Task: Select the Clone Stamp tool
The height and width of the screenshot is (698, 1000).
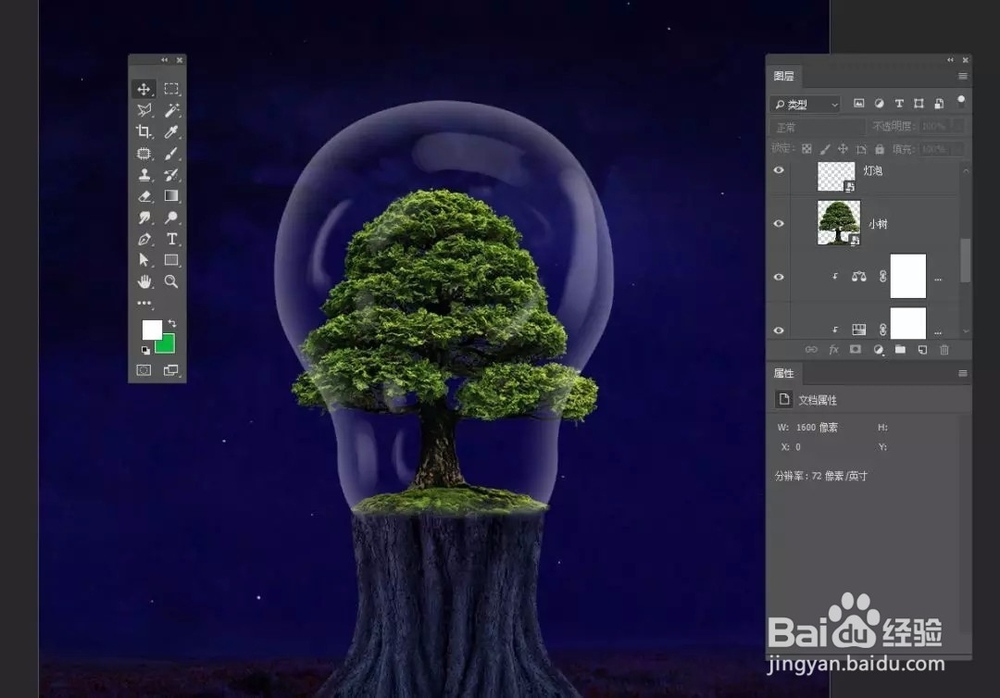Action: click(143, 176)
